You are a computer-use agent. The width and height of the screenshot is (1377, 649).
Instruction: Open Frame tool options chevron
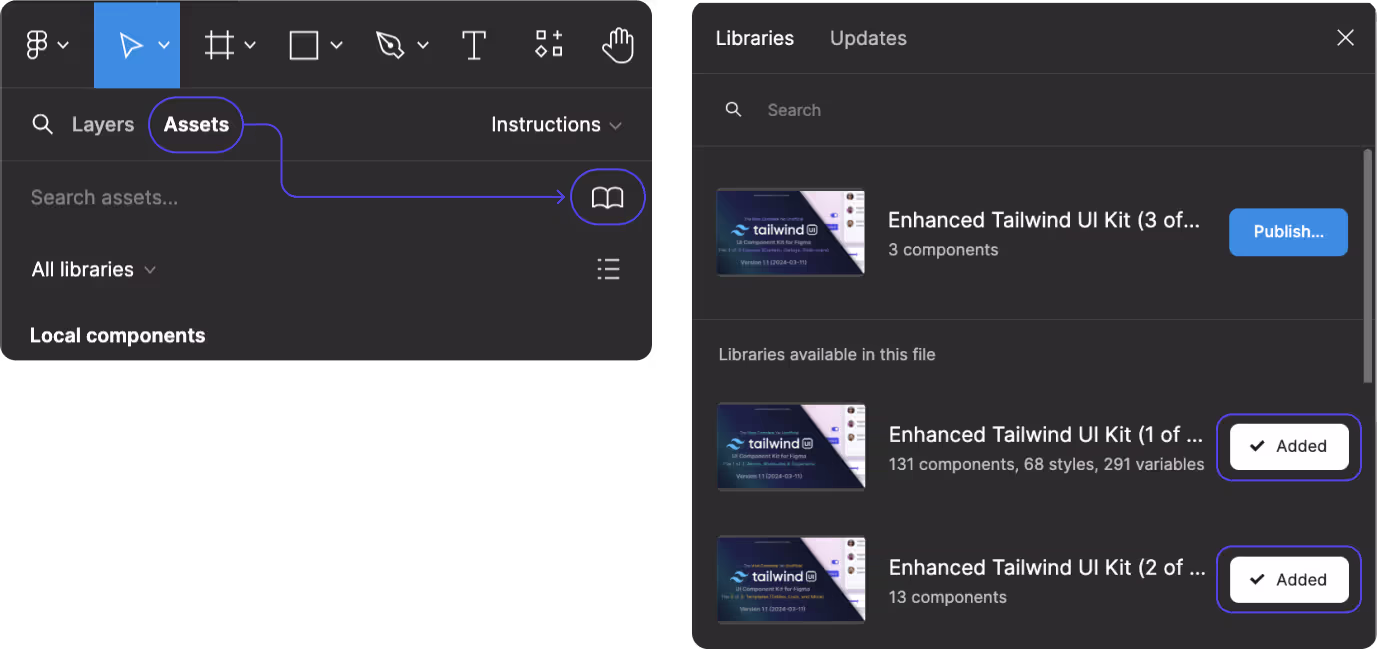pos(250,45)
